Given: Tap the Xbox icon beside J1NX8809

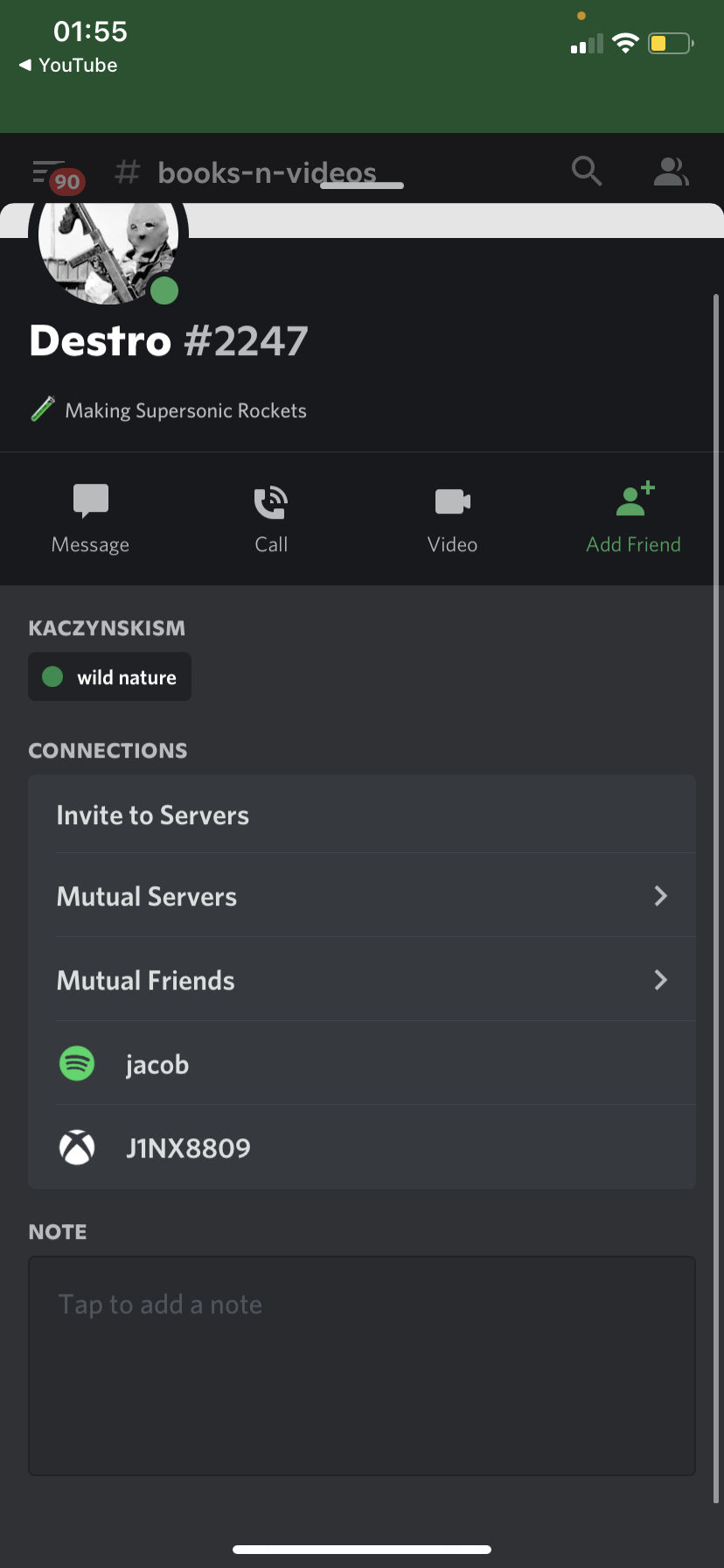Looking at the screenshot, I should click(x=77, y=1148).
